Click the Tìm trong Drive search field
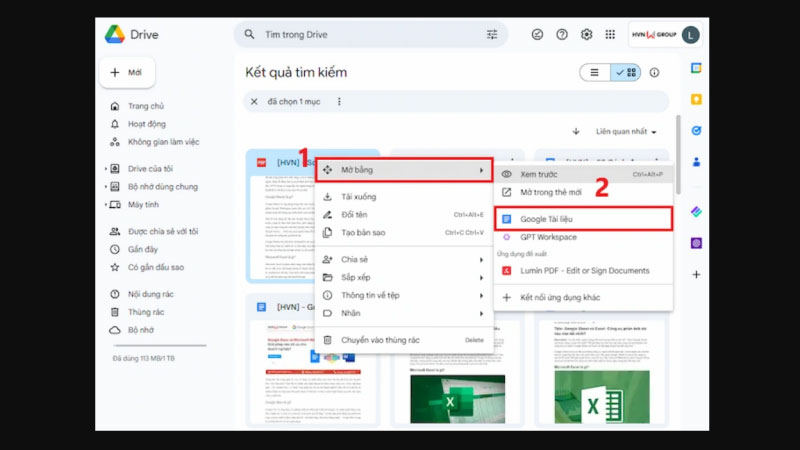Image resolution: width=800 pixels, height=450 pixels. click(x=370, y=35)
